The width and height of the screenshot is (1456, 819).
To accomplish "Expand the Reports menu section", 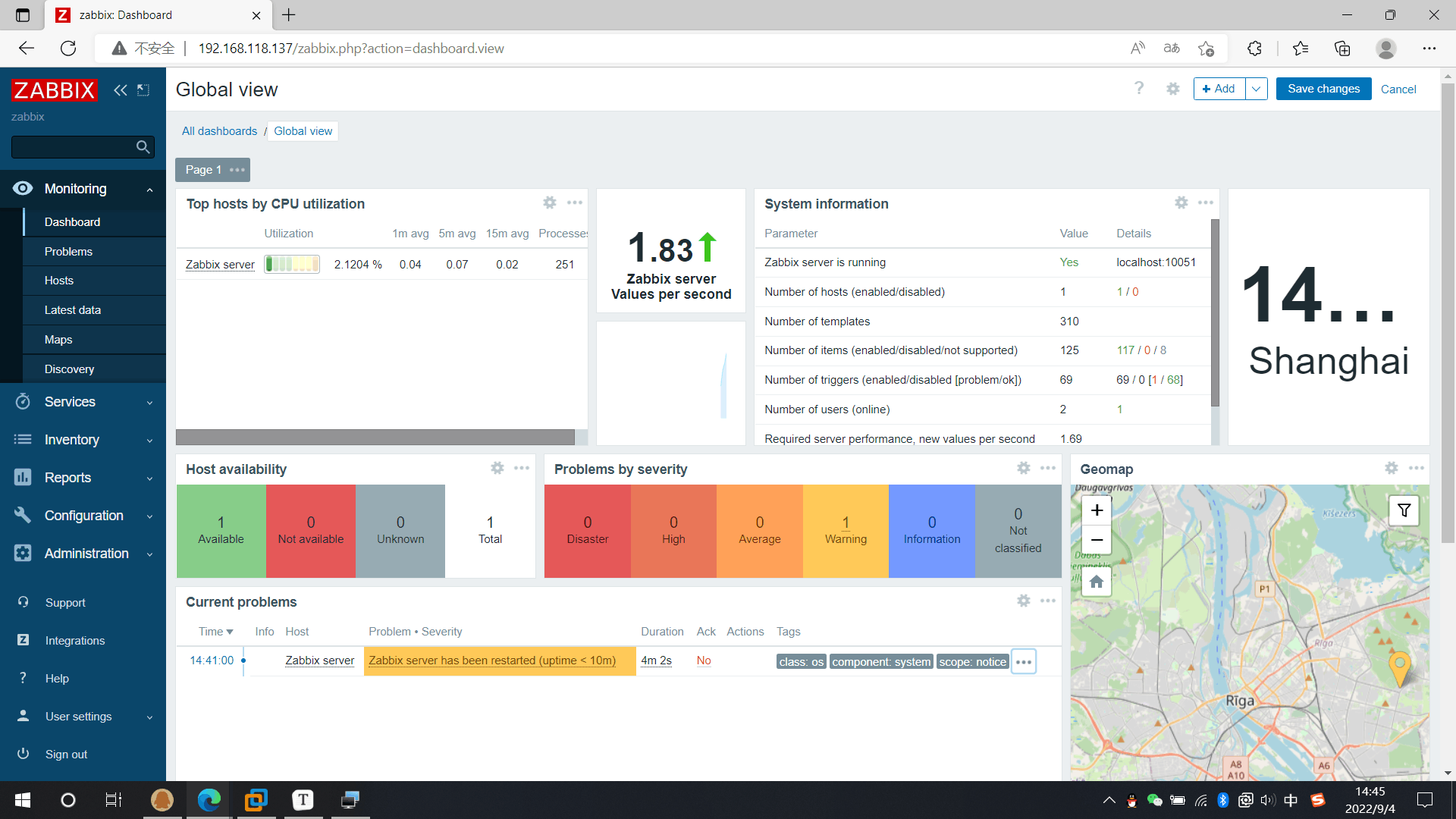I will pyautogui.click(x=150, y=479).
